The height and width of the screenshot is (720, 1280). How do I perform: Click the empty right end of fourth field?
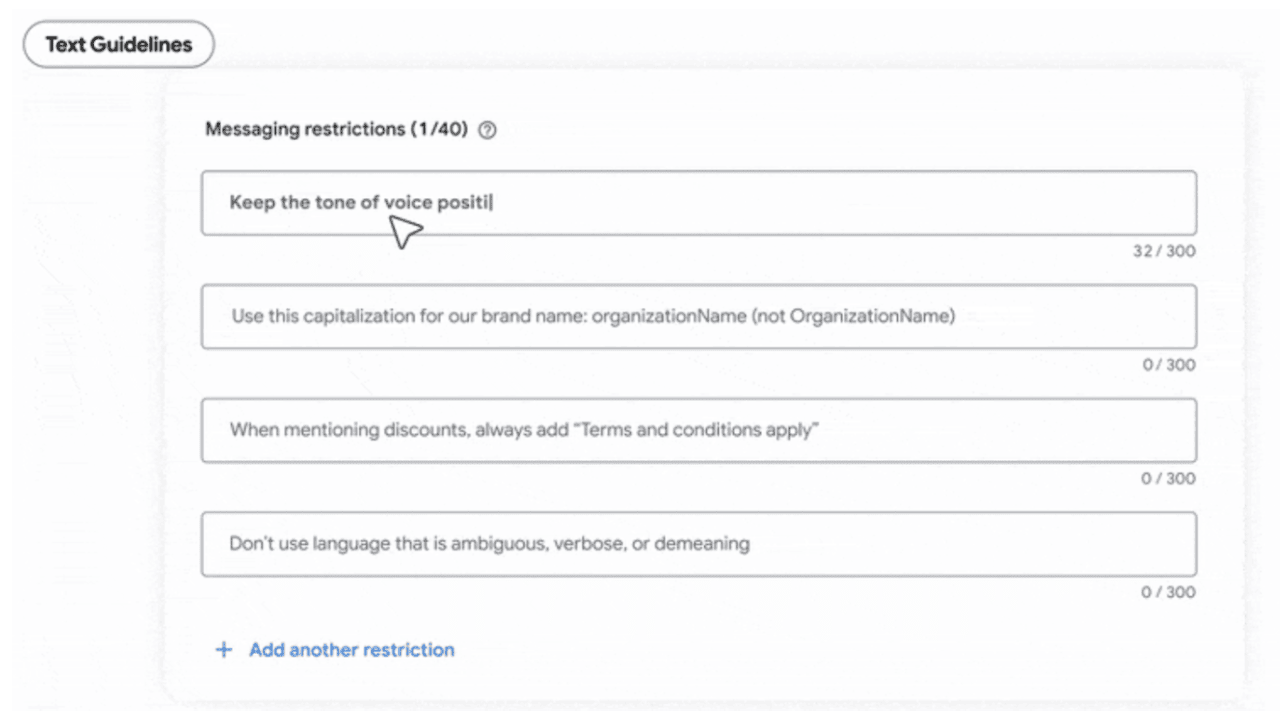1100,544
